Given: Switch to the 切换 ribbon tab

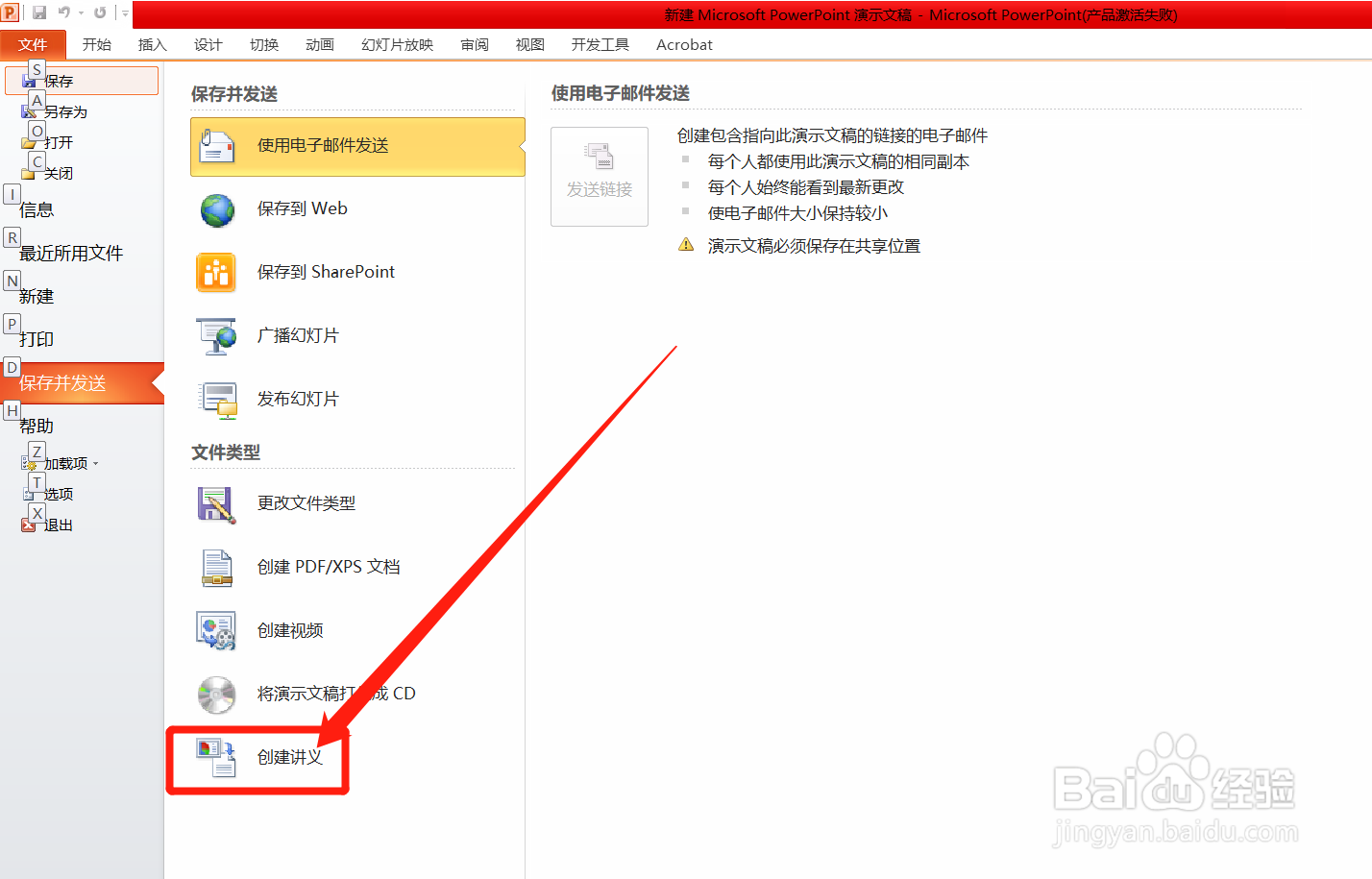Looking at the screenshot, I should (264, 44).
